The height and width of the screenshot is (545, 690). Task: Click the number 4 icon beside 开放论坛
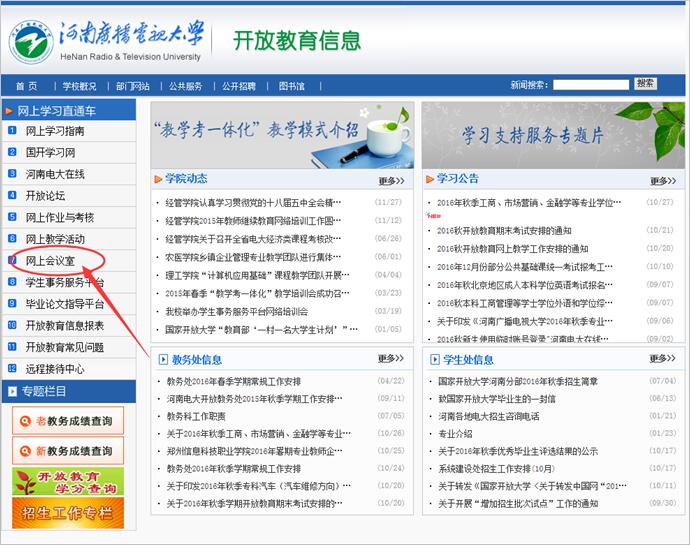point(13,196)
